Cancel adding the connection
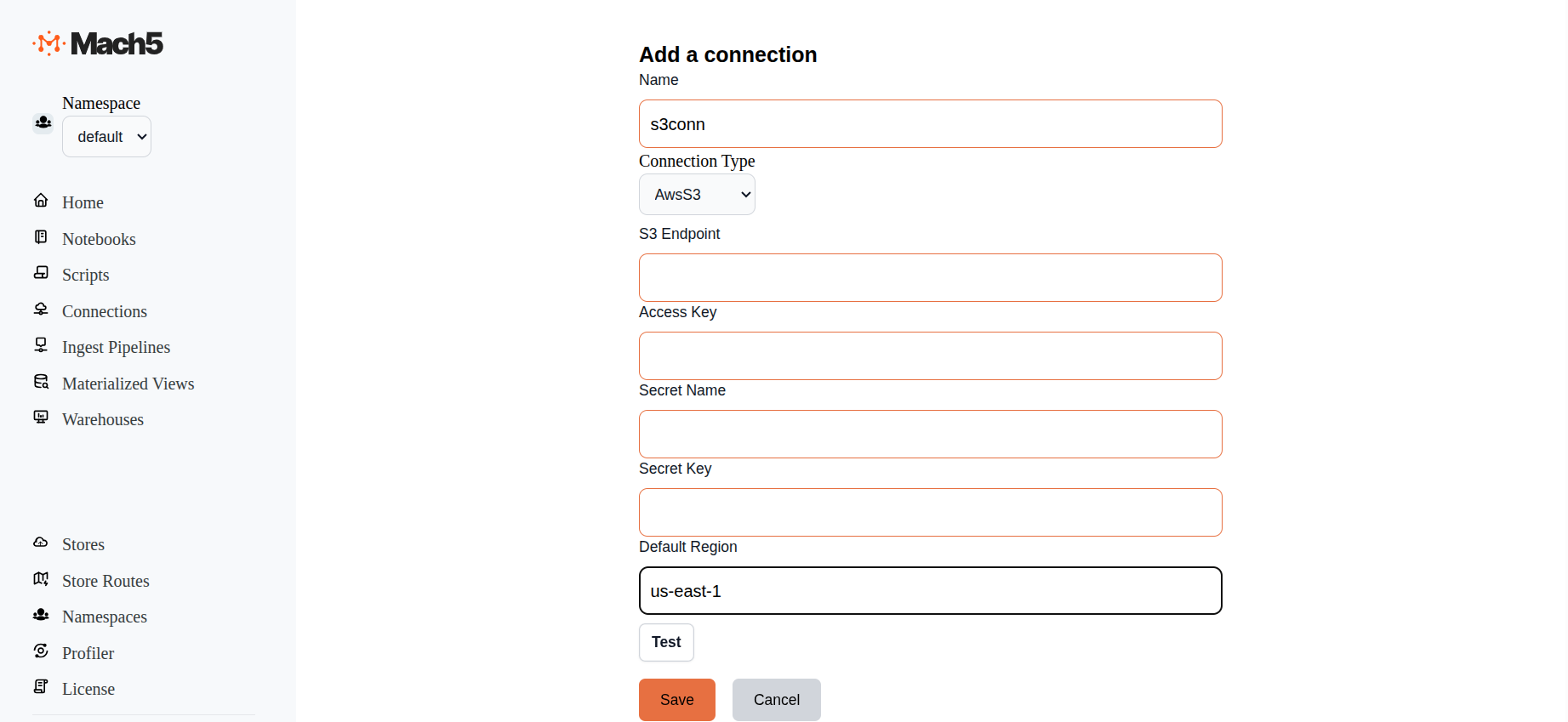 (775, 699)
